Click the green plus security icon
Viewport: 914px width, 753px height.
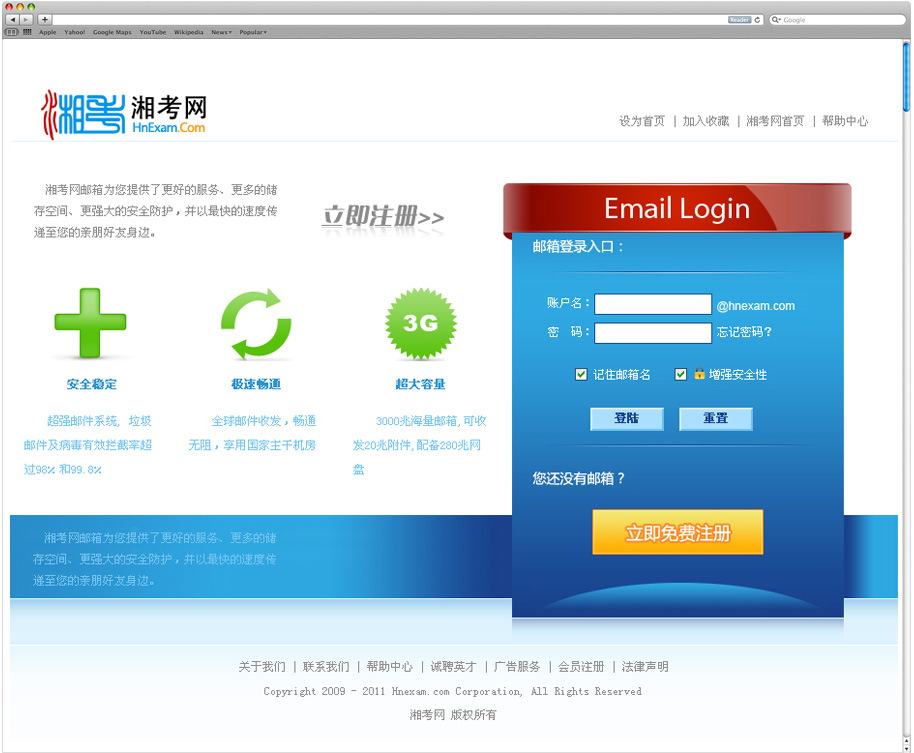tap(90, 322)
